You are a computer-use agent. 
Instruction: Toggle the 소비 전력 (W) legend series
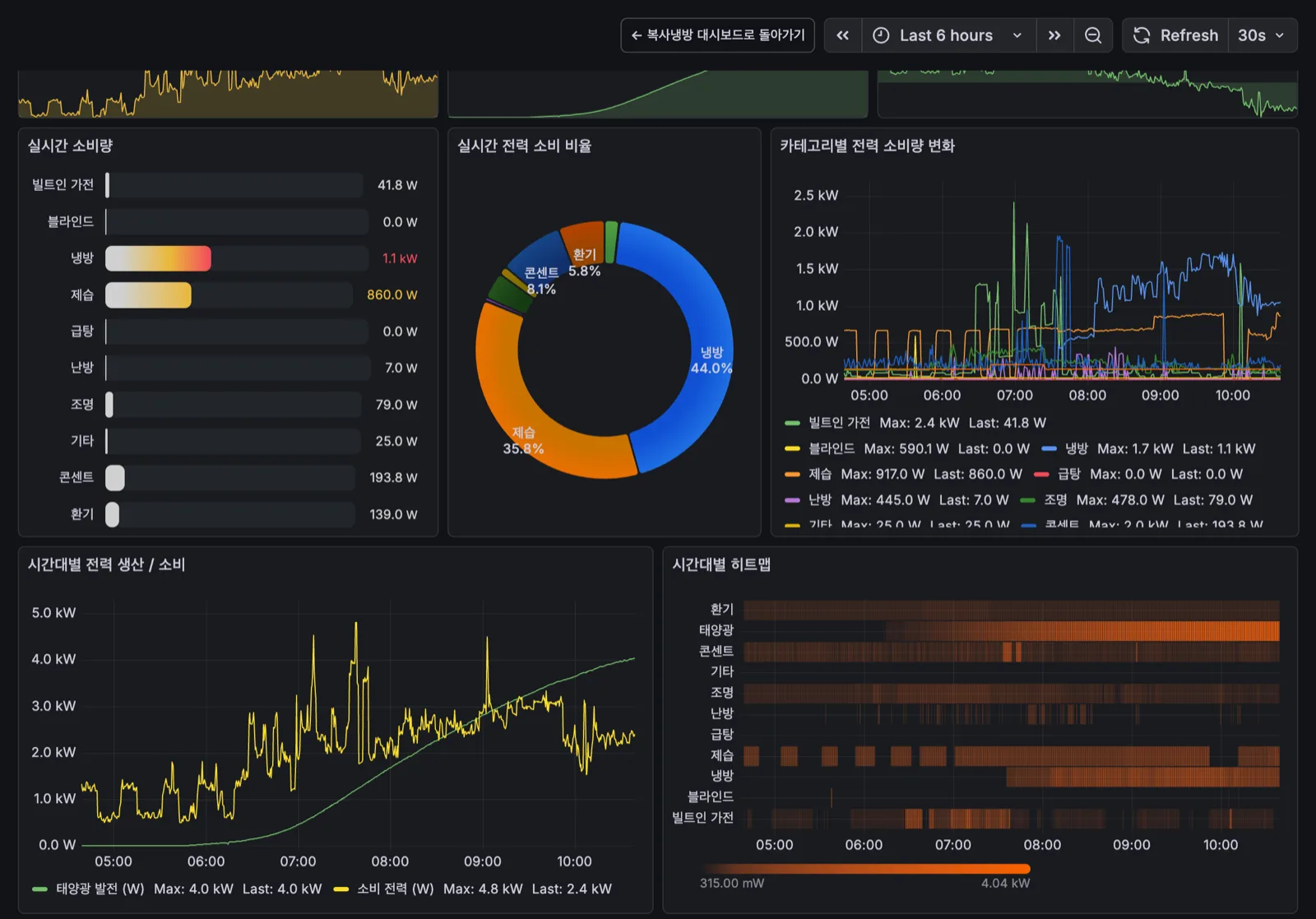pos(395,889)
